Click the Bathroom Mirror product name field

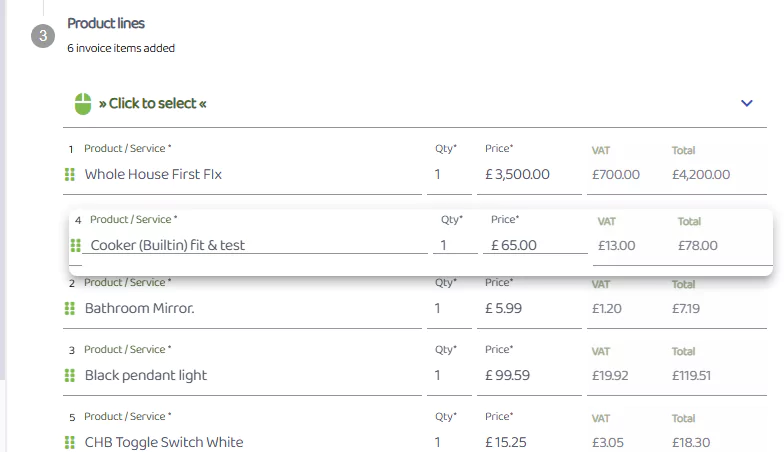coord(252,308)
